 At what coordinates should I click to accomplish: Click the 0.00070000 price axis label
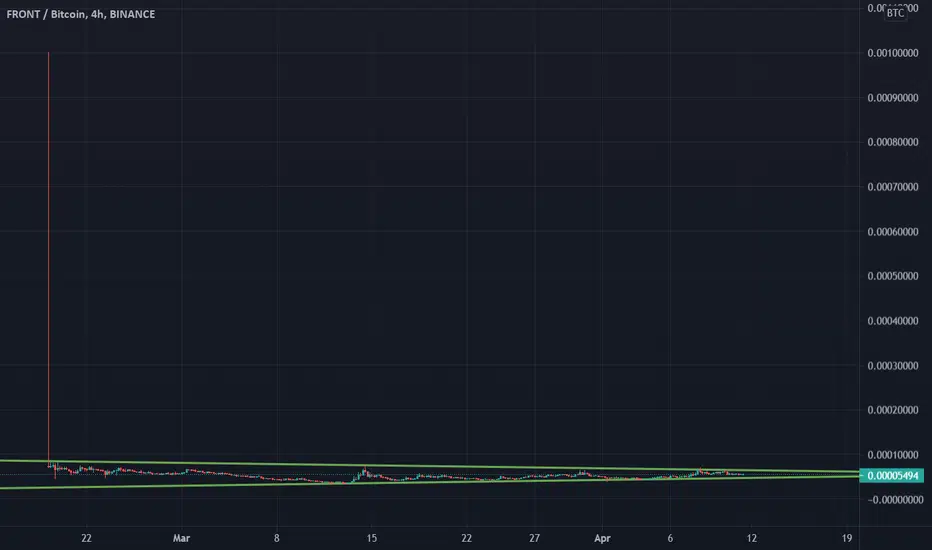(893, 187)
